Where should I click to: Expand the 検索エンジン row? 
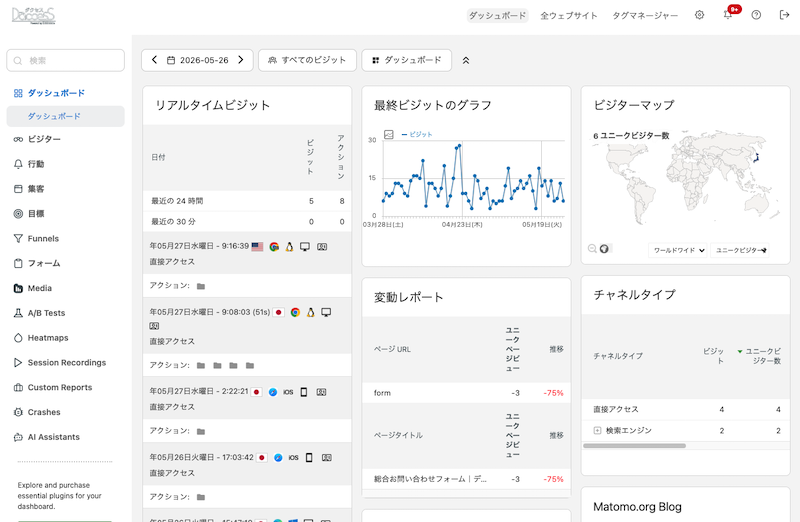597,431
